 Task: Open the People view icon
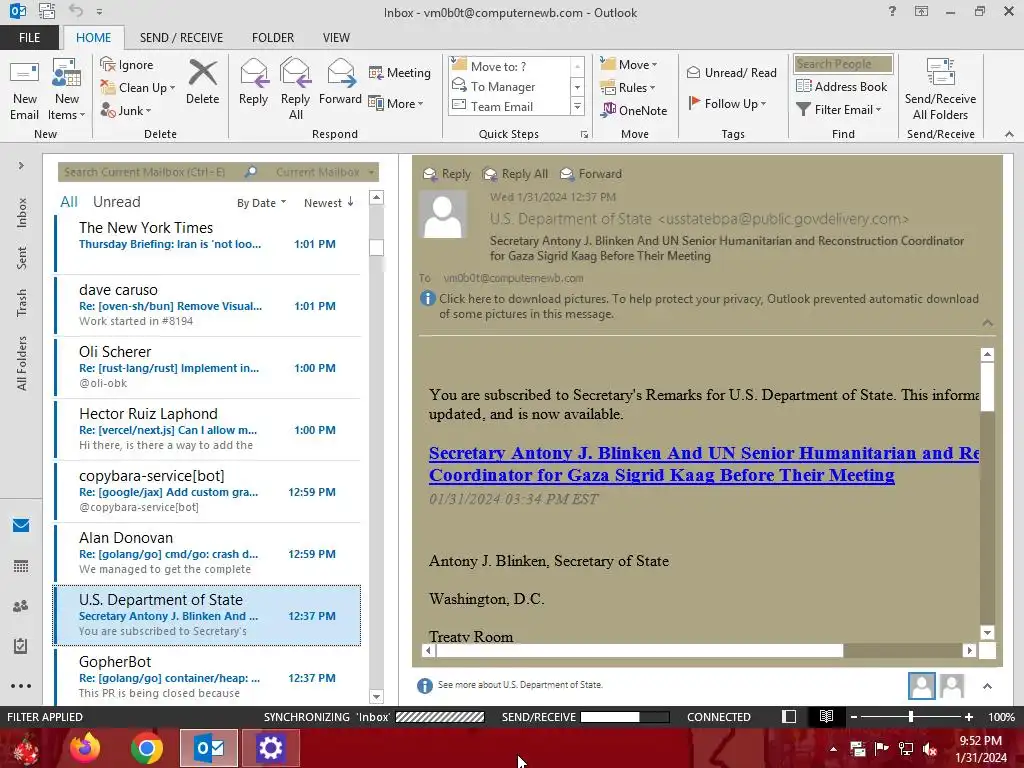[21, 606]
